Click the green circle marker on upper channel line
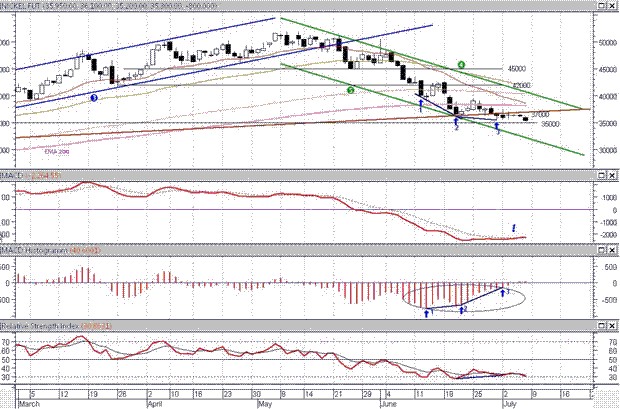This screenshot has width=620, height=409. (461, 64)
